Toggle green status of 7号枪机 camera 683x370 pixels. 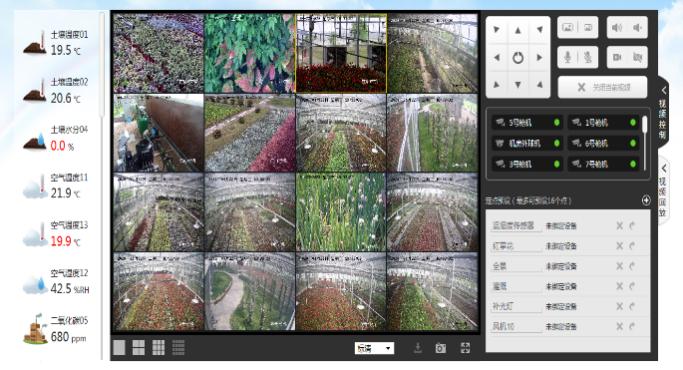coord(633,164)
